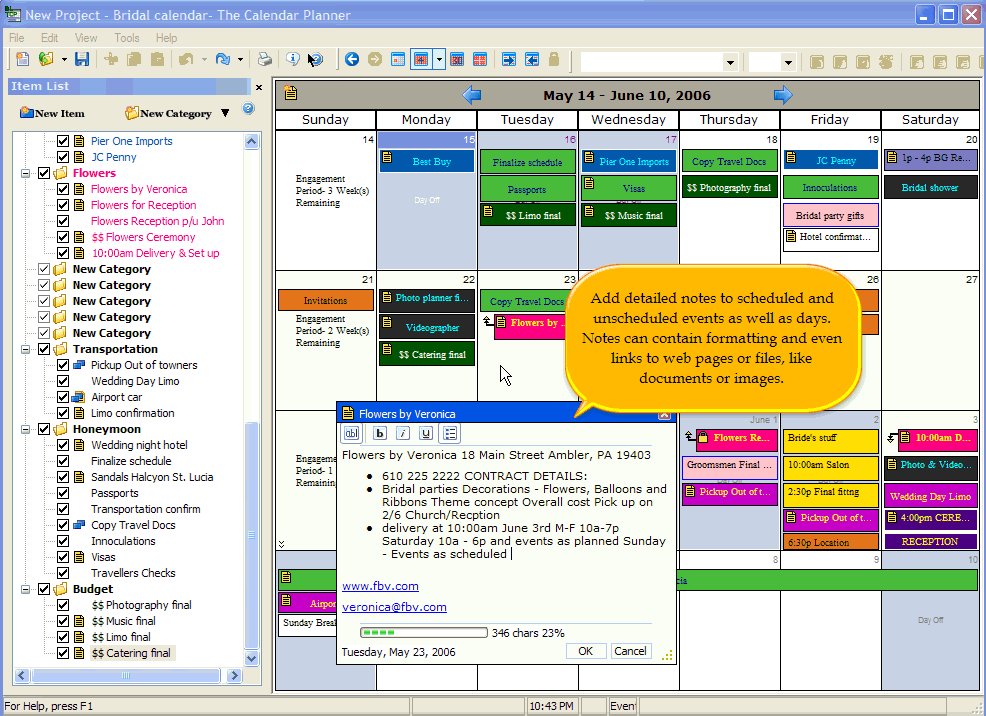Collapse the Flowers category tree node
Image resolution: width=986 pixels, height=716 pixels.
click(x=26, y=173)
